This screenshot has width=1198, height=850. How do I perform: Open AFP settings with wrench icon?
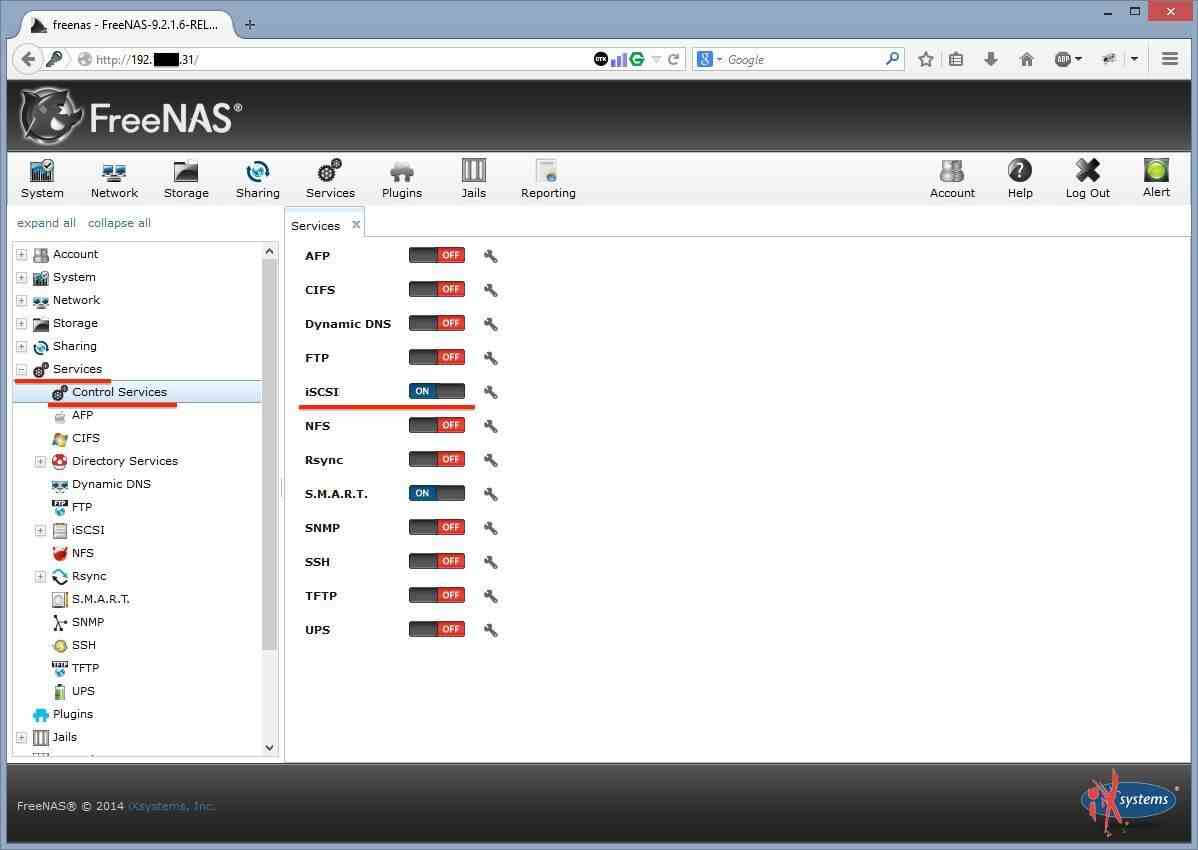(491, 256)
